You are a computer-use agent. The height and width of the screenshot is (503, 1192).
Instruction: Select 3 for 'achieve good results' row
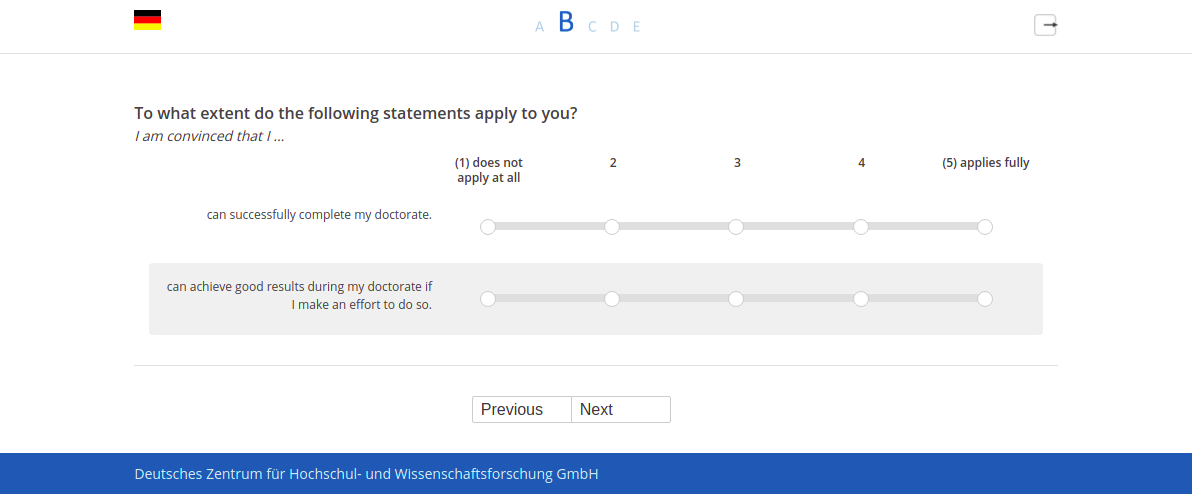click(x=736, y=299)
